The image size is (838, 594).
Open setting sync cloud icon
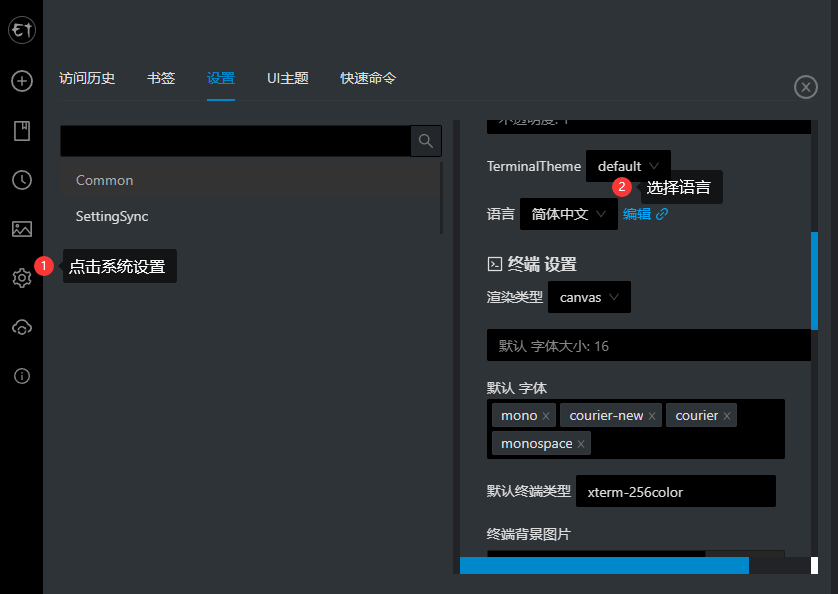[22, 327]
